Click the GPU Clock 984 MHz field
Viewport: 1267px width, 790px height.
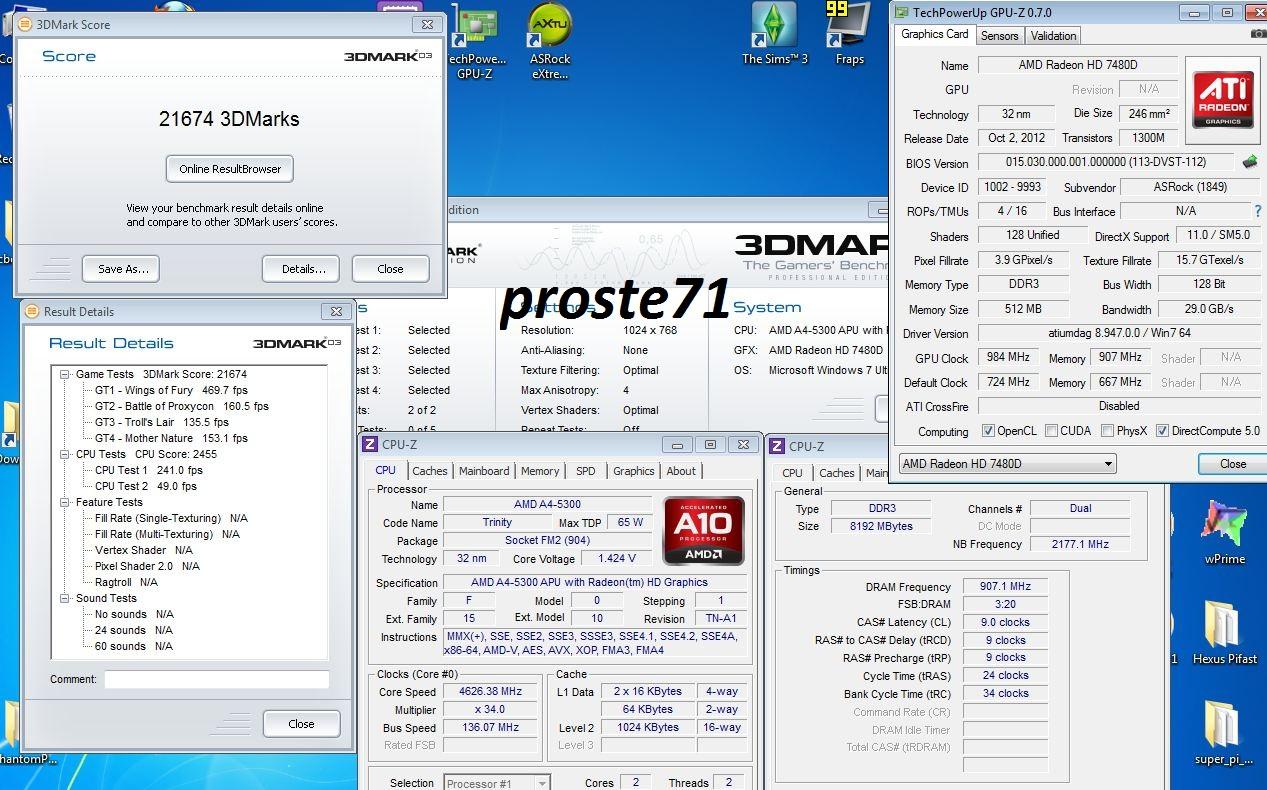click(x=1007, y=357)
